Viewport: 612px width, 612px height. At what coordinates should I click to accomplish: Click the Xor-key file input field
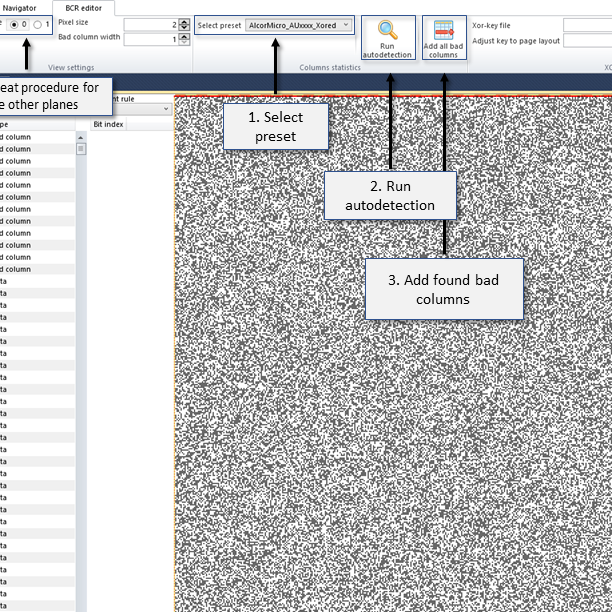(x=587, y=24)
